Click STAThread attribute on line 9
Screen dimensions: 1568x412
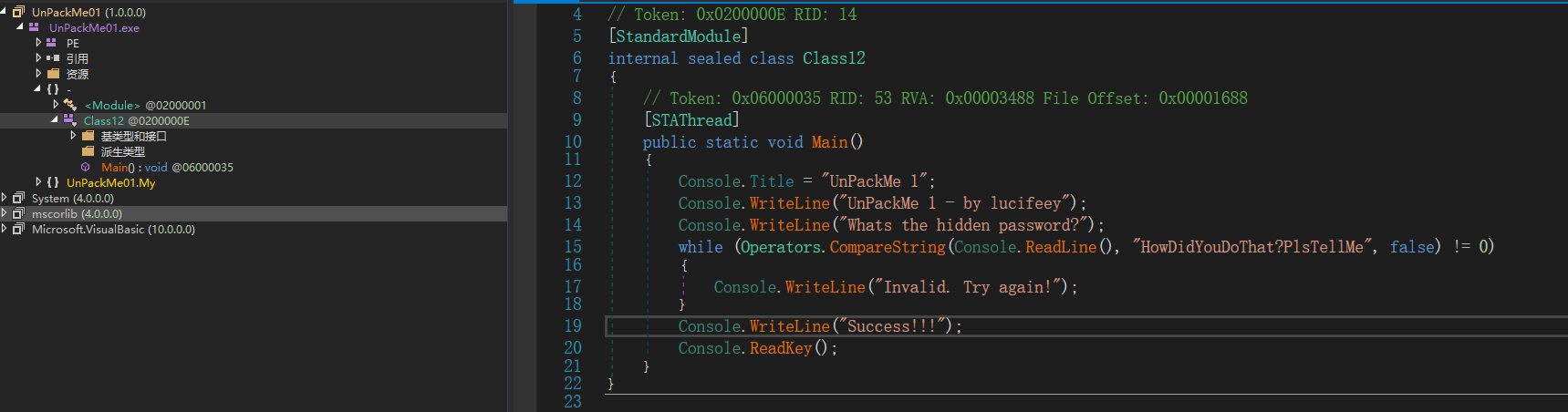(x=691, y=120)
